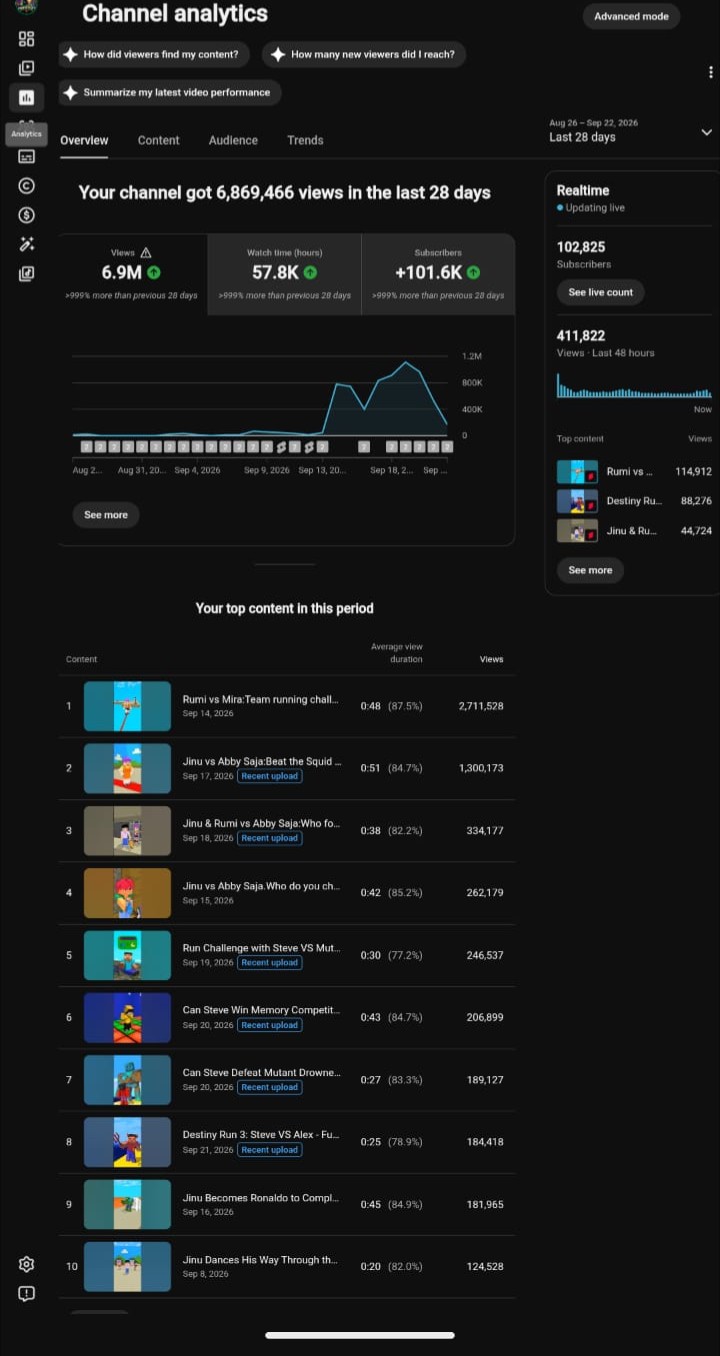The image size is (720, 1356).
Task: Ask 'How many new viewers did I reach?'
Action: point(364,54)
